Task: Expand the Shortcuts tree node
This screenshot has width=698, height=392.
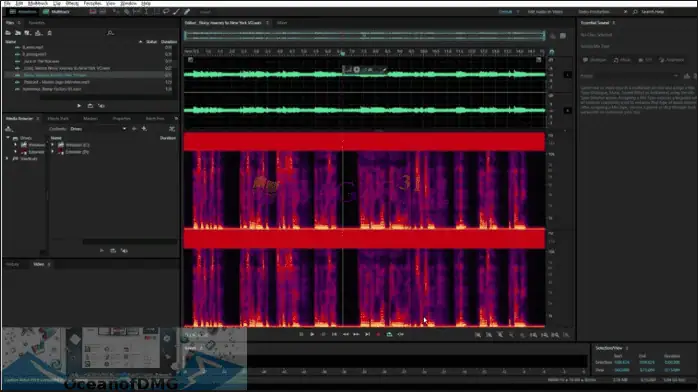Action: pos(7,158)
